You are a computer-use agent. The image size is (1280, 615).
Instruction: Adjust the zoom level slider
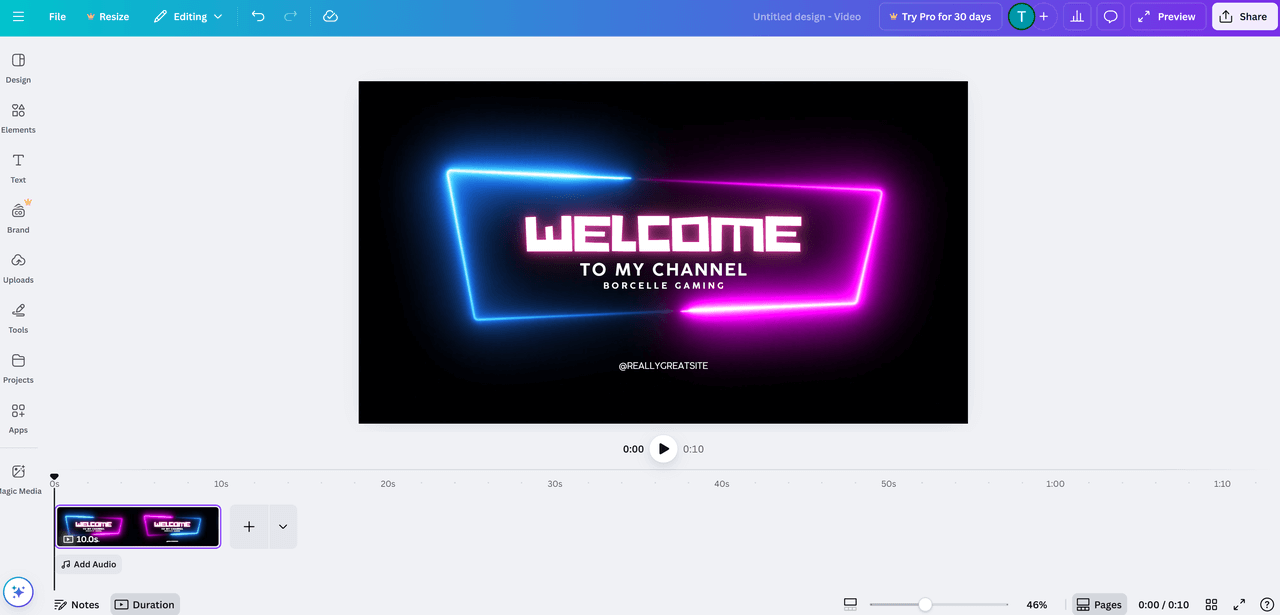pos(925,605)
